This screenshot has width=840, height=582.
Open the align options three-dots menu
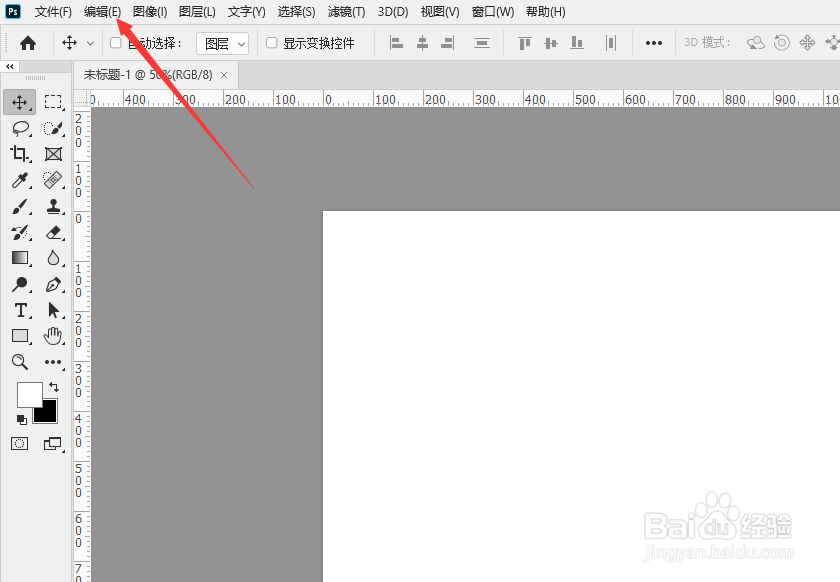click(x=654, y=43)
